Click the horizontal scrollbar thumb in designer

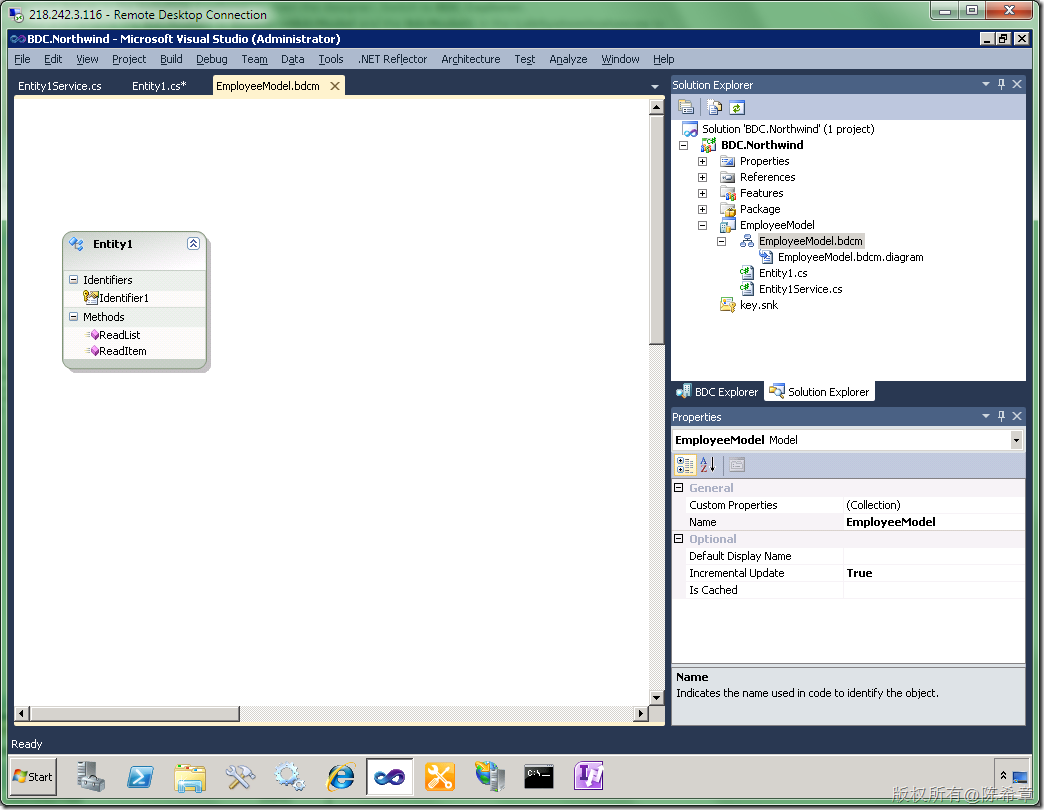[x=135, y=713]
